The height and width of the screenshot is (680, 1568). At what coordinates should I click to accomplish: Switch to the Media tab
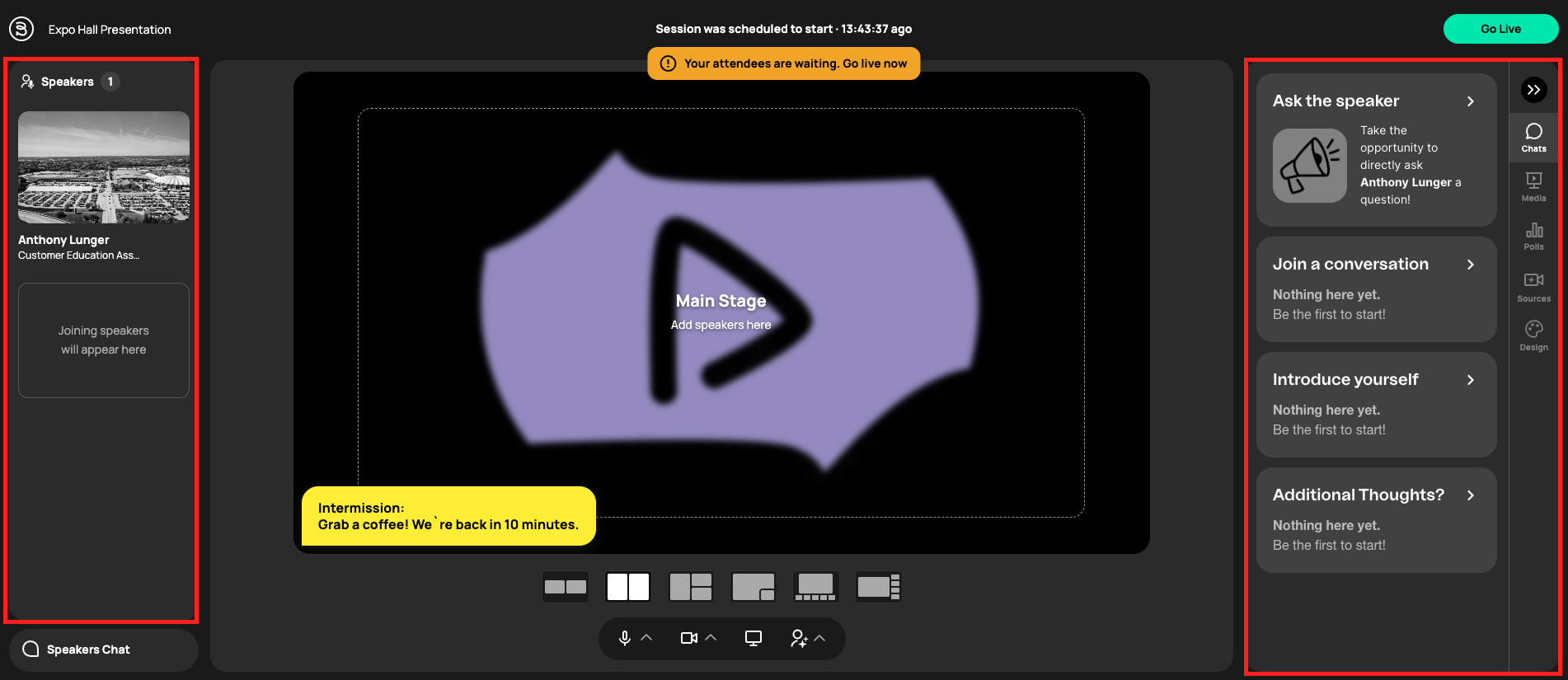[x=1533, y=186]
